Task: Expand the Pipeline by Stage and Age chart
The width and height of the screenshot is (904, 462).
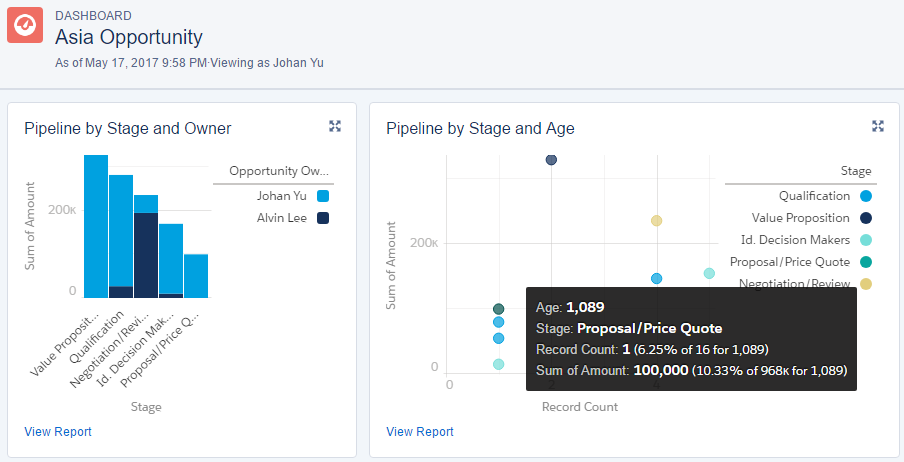Action: click(x=878, y=126)
